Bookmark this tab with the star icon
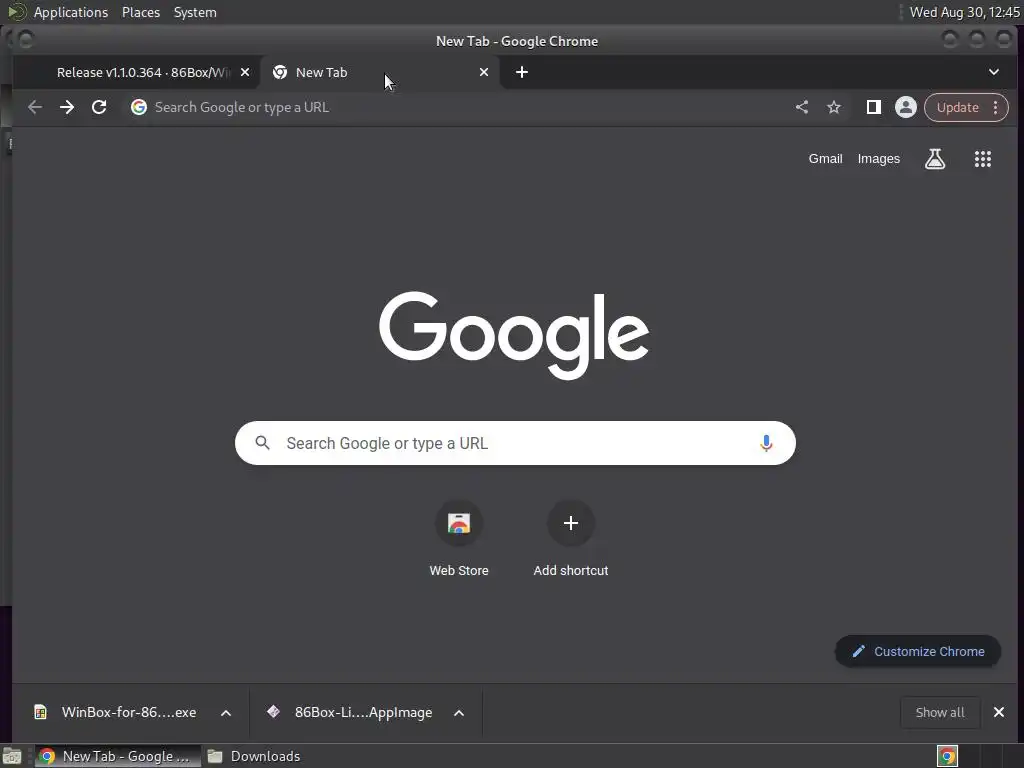The image size is (1024, 768). pos(834,107)
